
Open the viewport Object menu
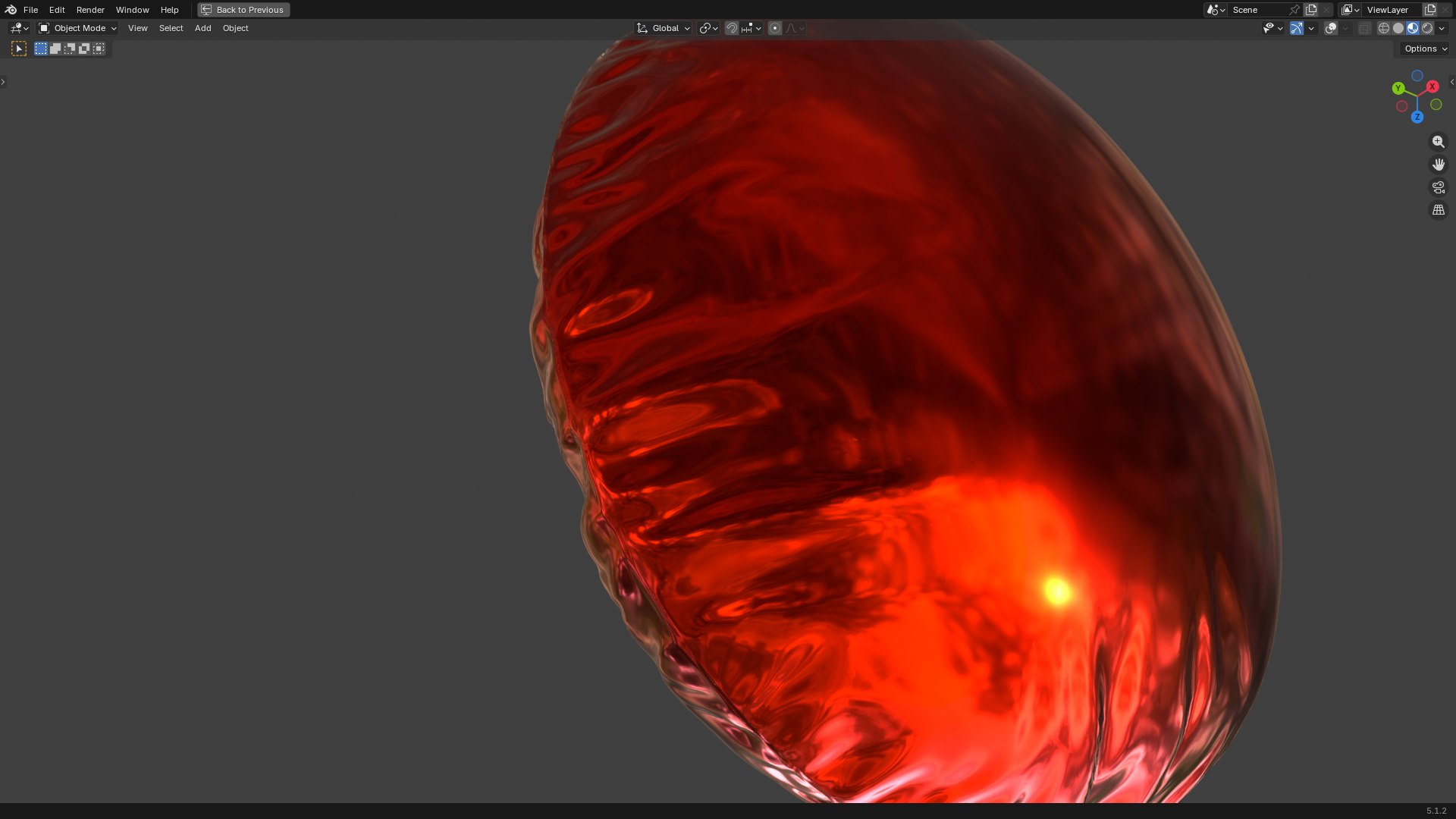click(x=235, y=28)
